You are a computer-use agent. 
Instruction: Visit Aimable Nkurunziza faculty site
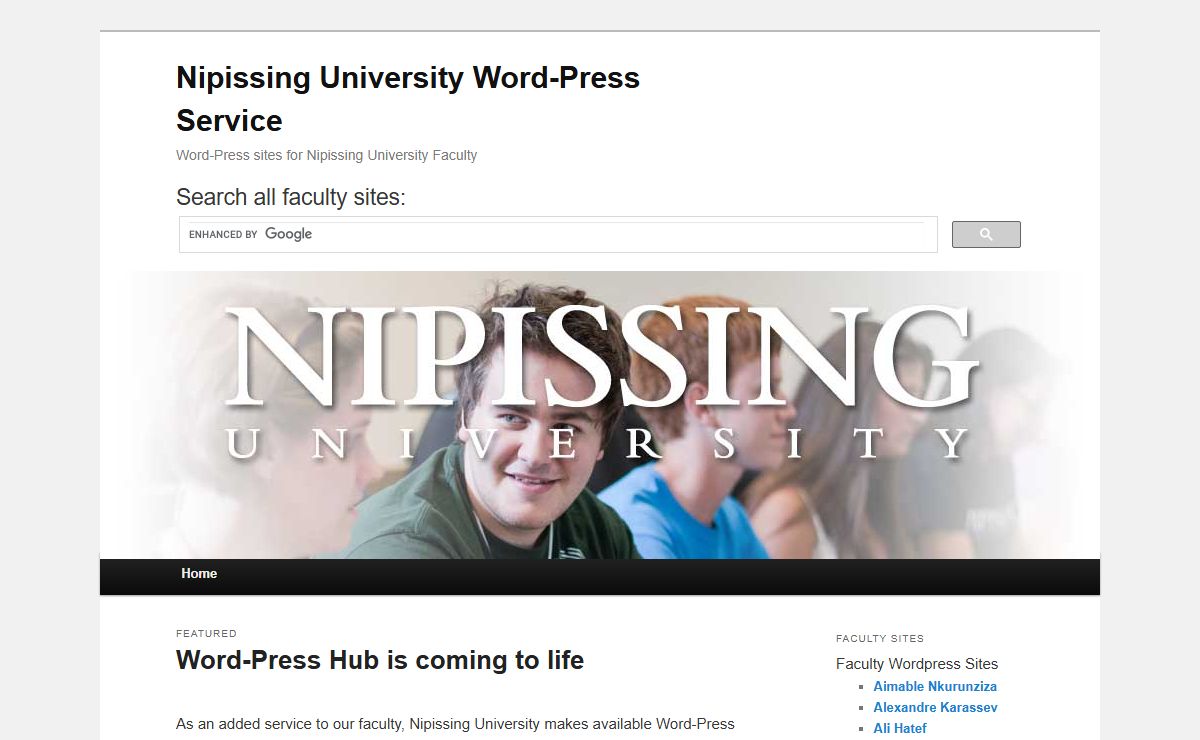click(x=935, y=687)
